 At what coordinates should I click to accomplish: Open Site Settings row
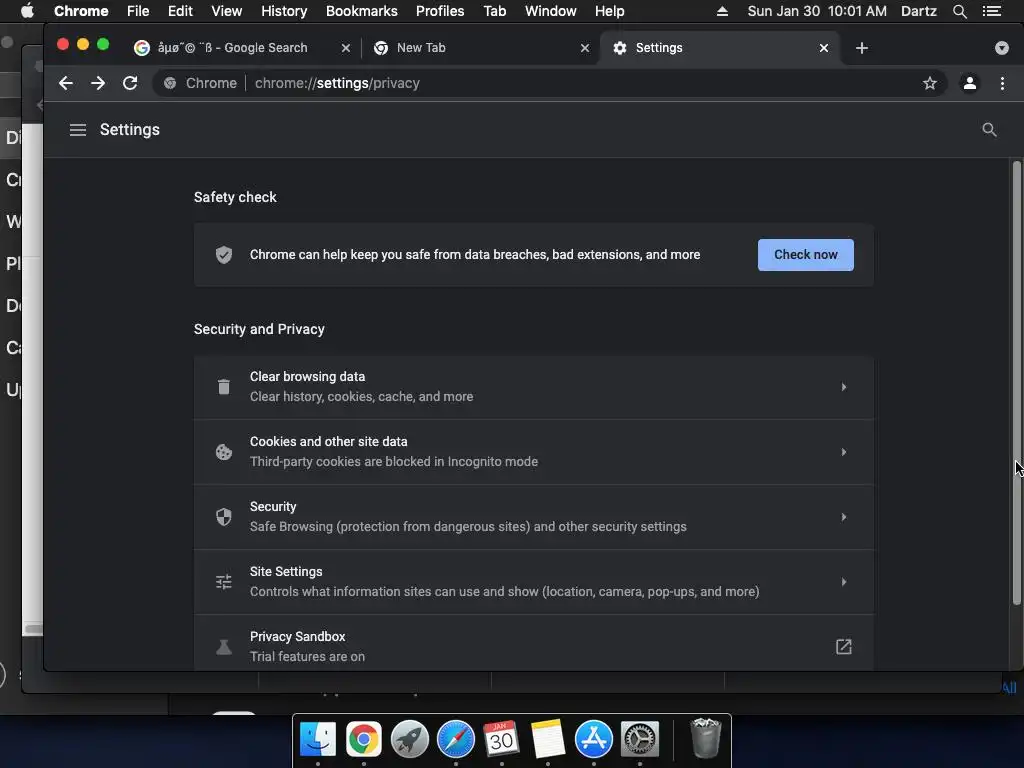tap(534, 581)
